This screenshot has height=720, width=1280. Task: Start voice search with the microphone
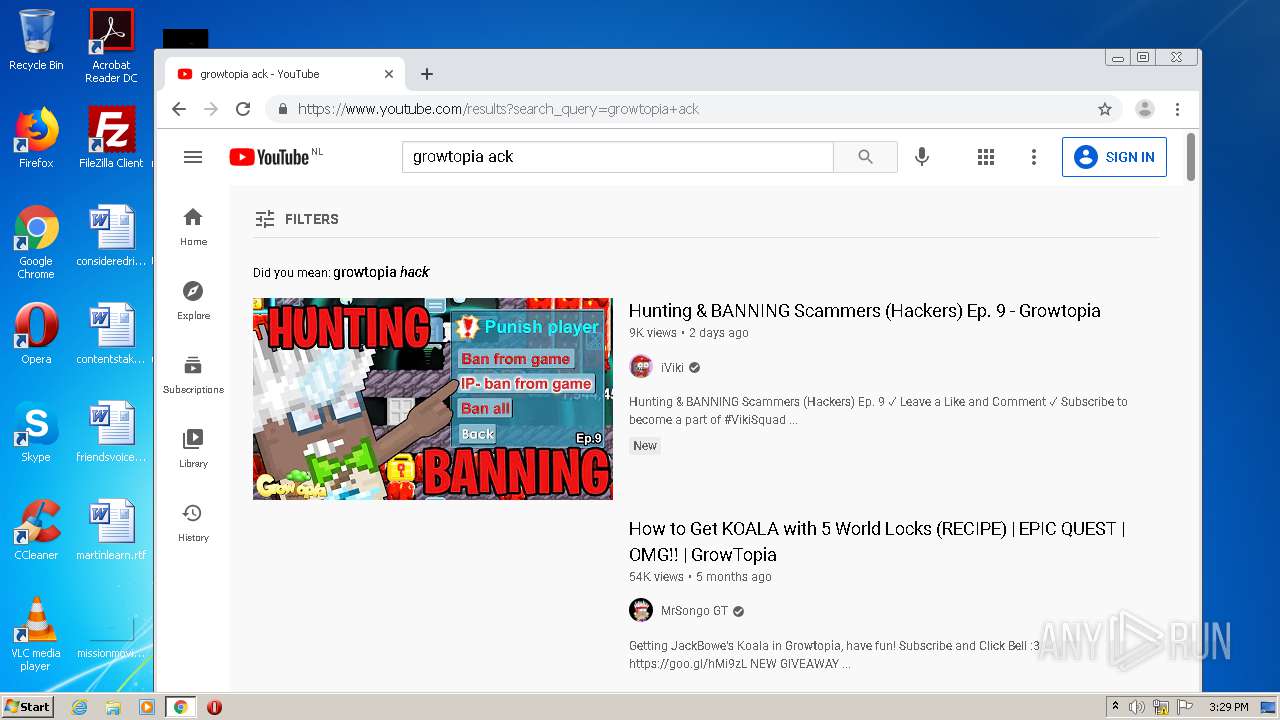(922, 157)
